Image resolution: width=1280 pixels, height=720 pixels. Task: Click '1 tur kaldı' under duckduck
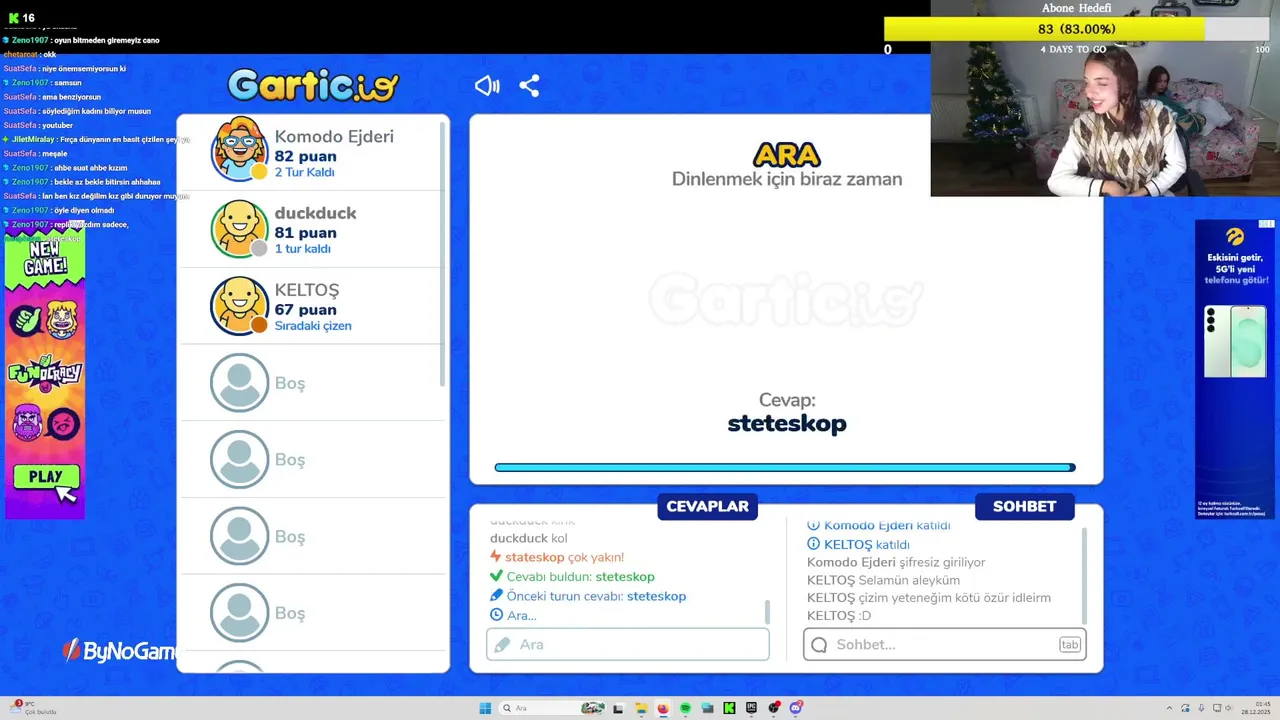(x=302, y=249)
